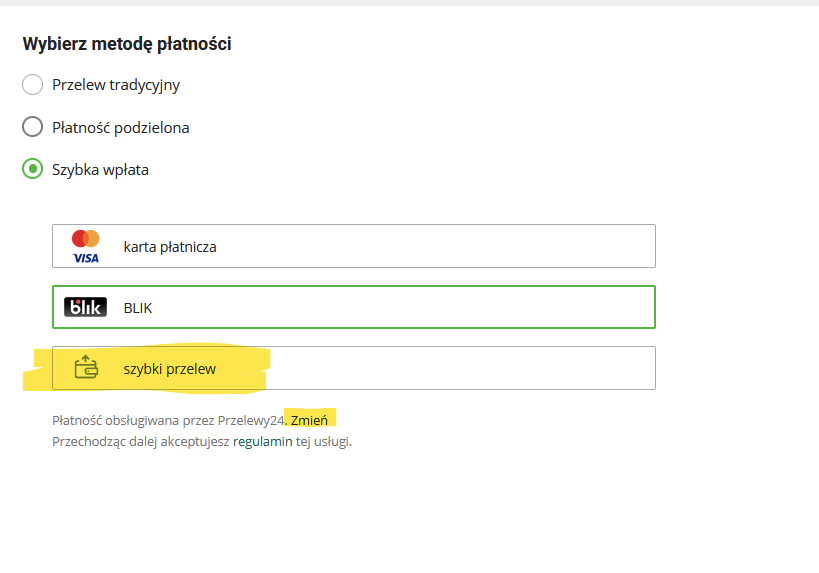The width and height of the screenshot is (819, 573).
Task: Pick the szybki przelew payment label
Action: point(170,369)
